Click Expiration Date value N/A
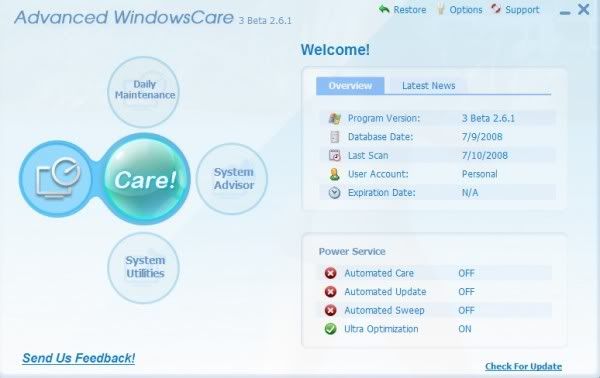This screenshot has width=600, height=378. tap(470, 192)
